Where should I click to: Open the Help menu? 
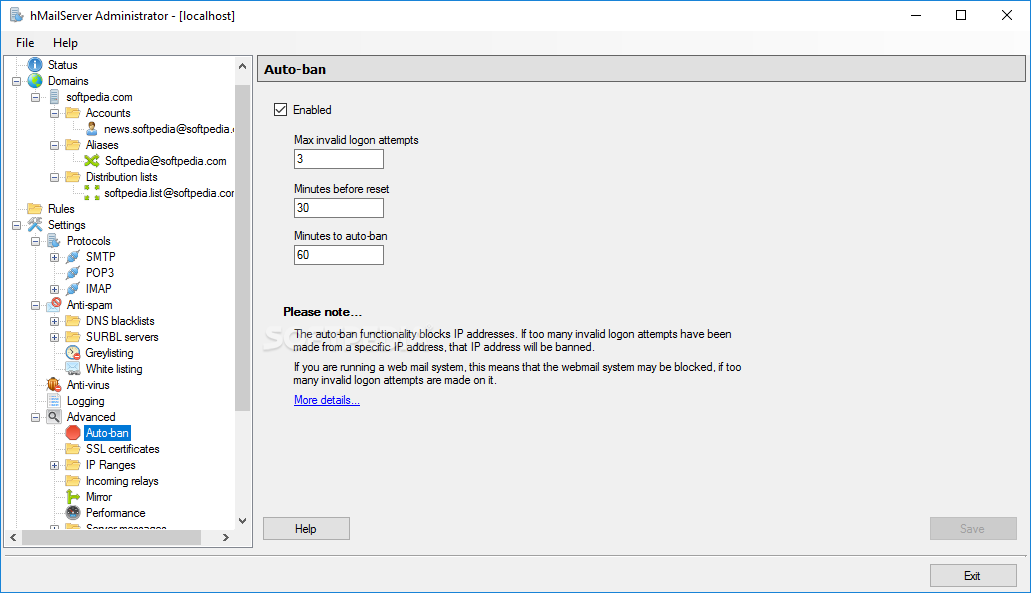click(65, 43)
